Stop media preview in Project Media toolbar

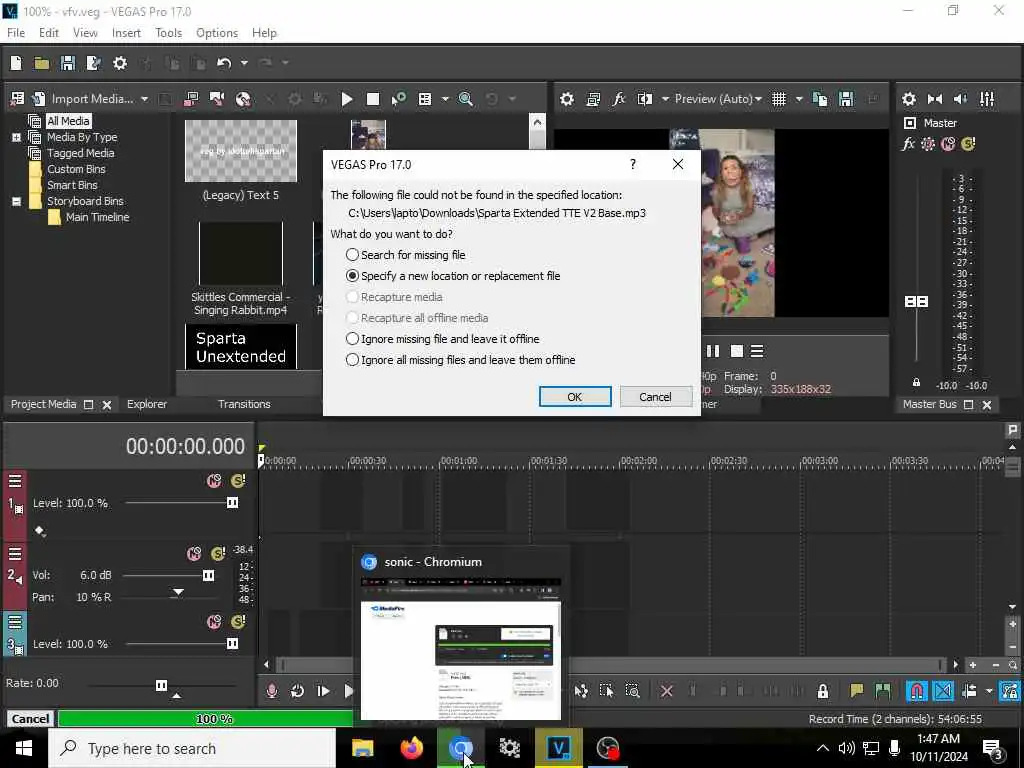[x=373, y=99]
